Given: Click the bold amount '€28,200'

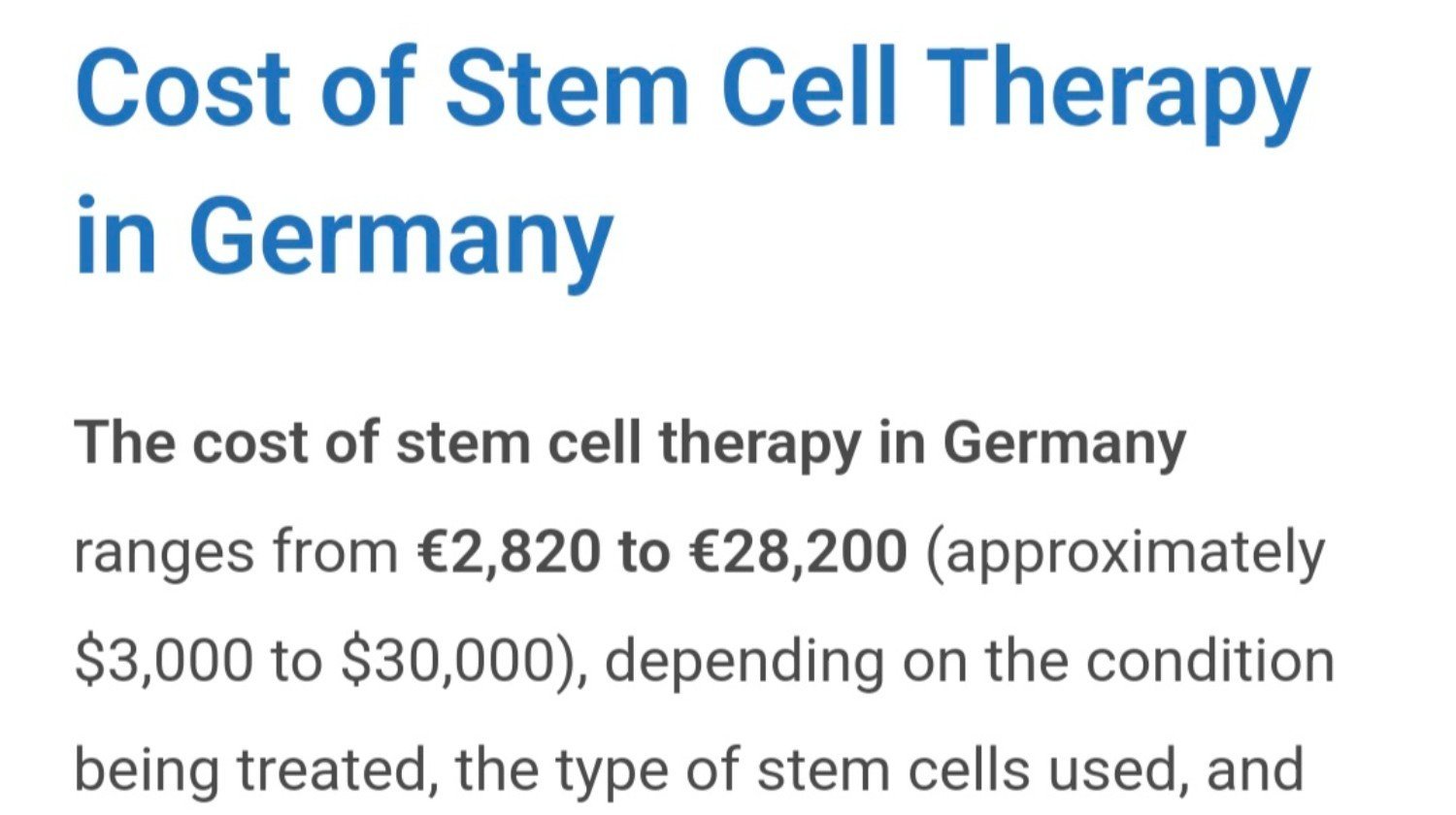Looking at the screenshot, I should 797,552.
